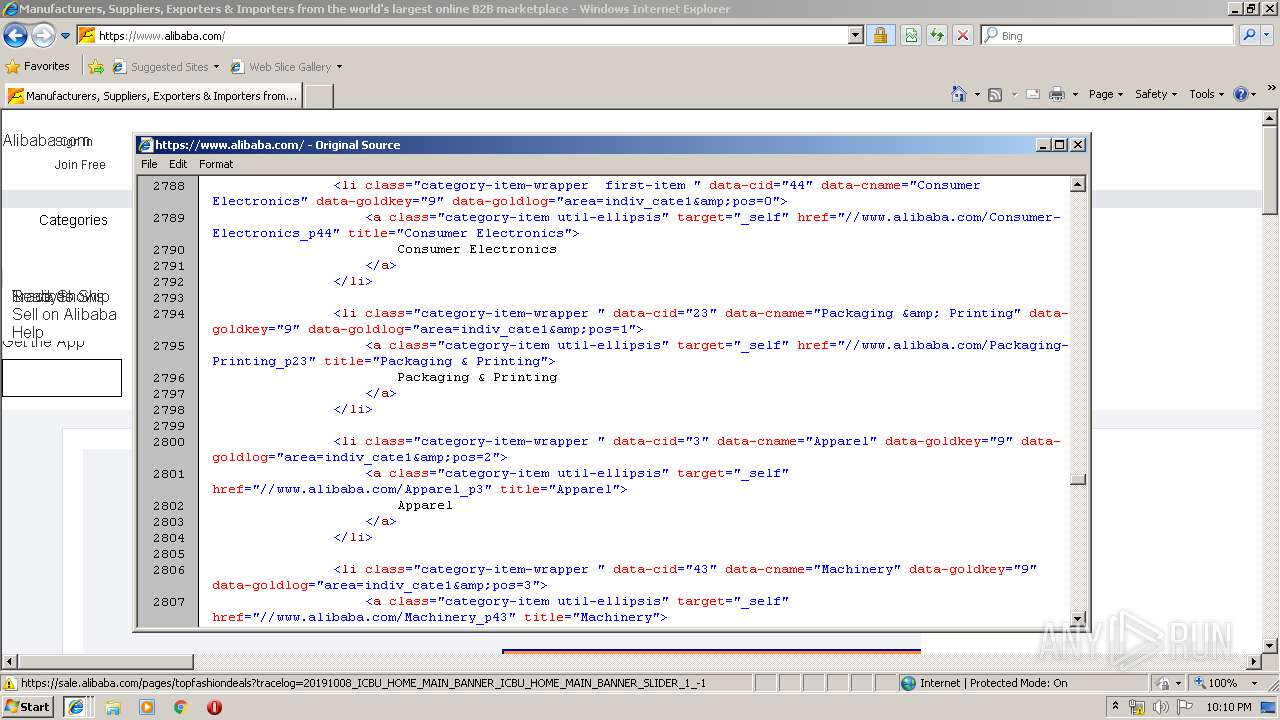Stop loading with the red X icon

[x=962, y=36]
